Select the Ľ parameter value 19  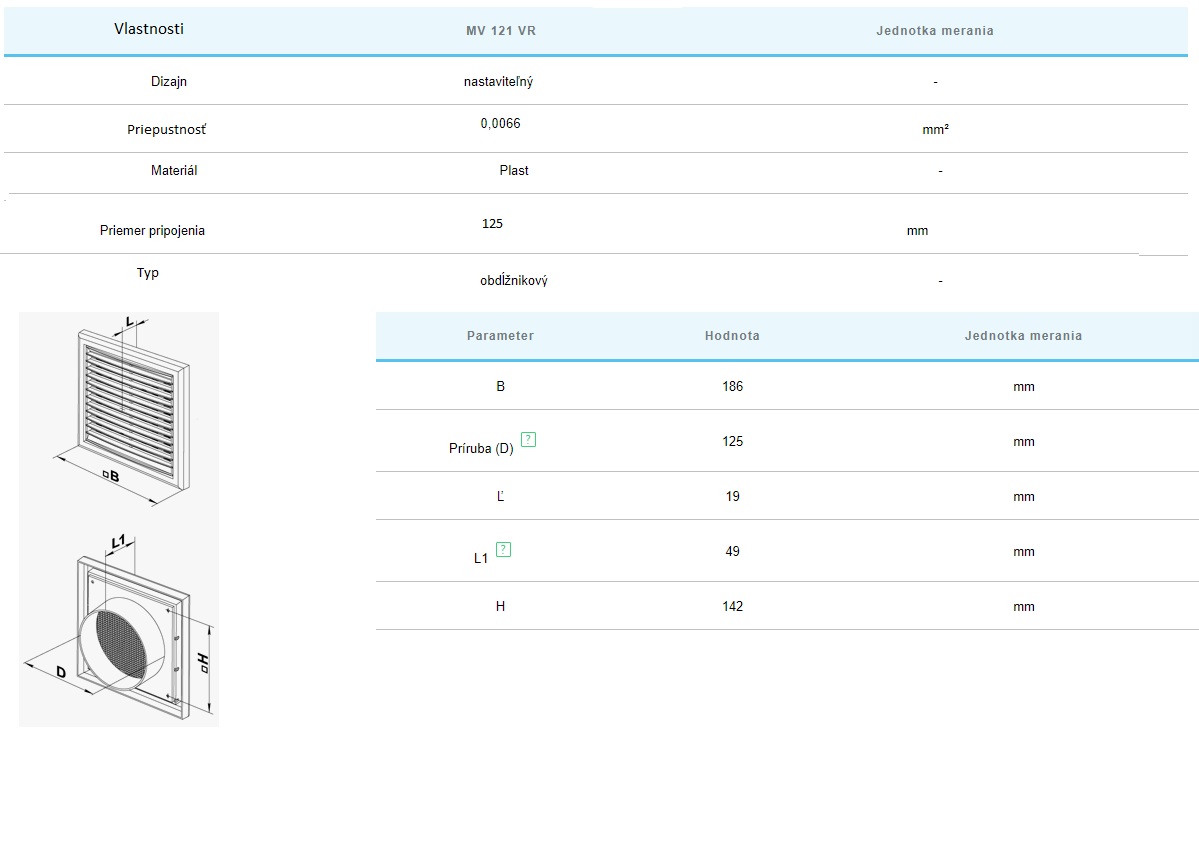coord(732,497)
